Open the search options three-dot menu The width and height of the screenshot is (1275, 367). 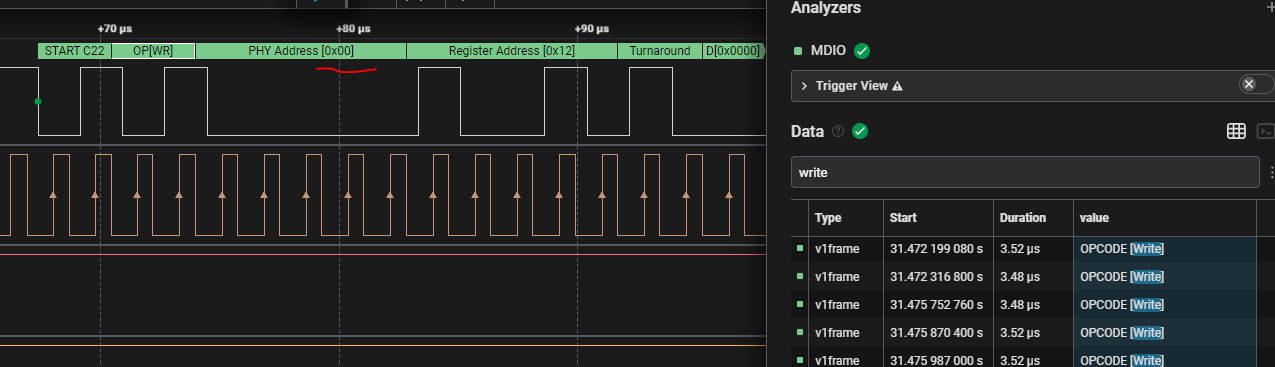point(1271,172)
